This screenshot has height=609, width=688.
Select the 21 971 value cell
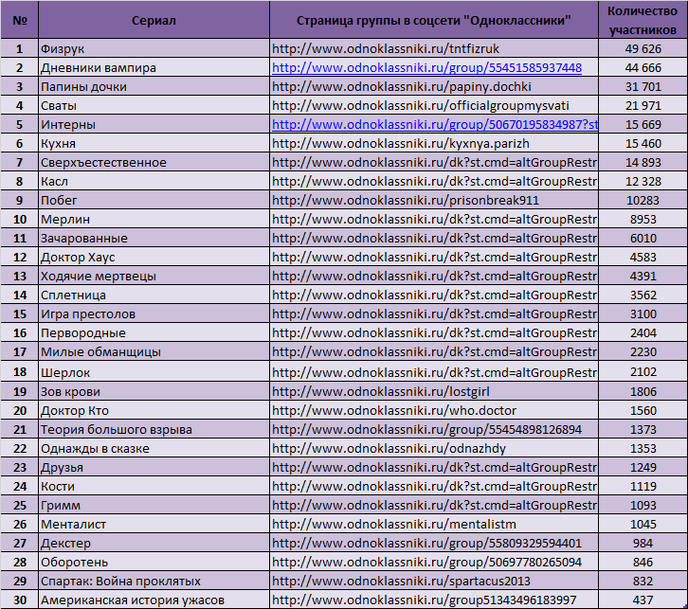tap(643, 105)
